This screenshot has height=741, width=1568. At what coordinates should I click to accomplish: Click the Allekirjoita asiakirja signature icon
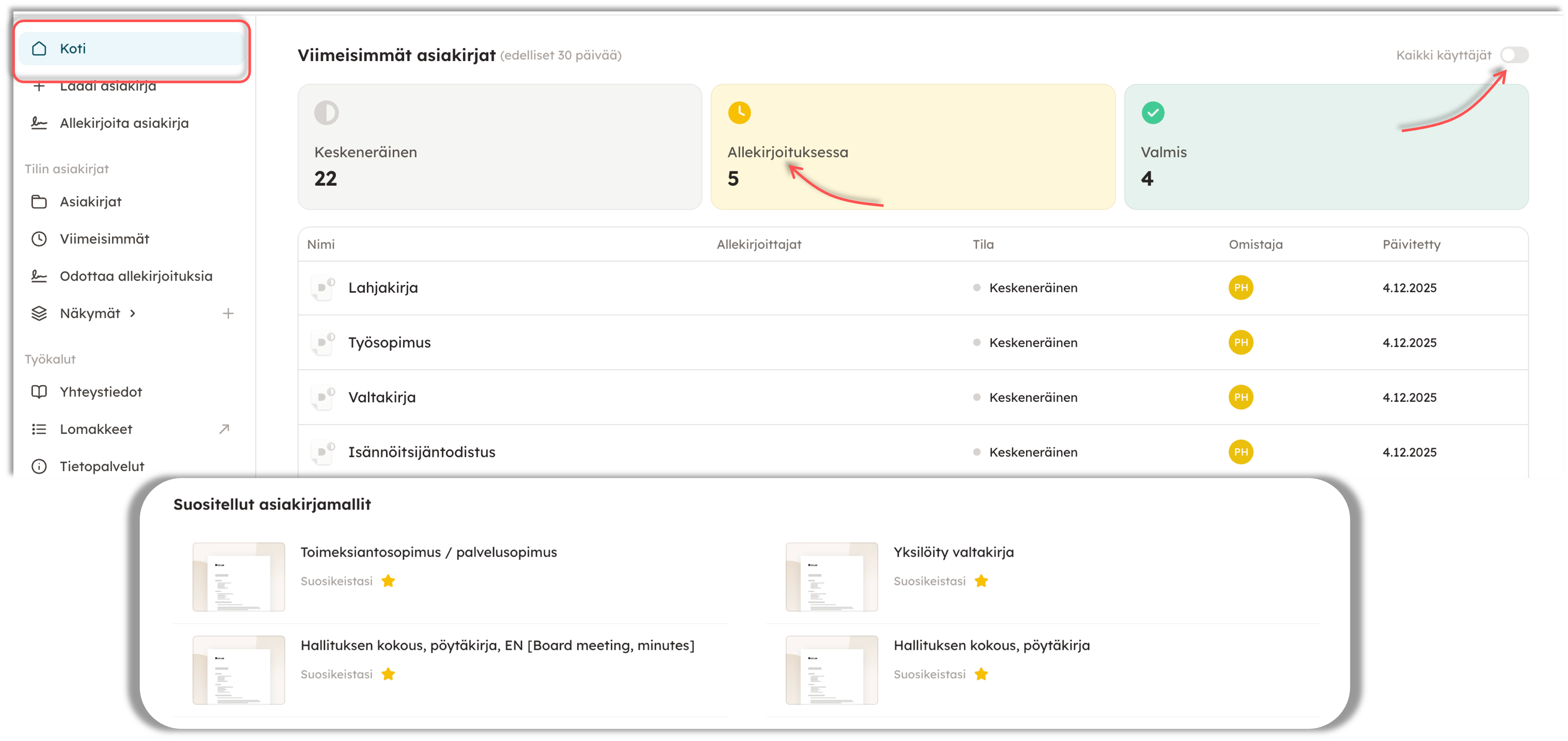point(39,123)
